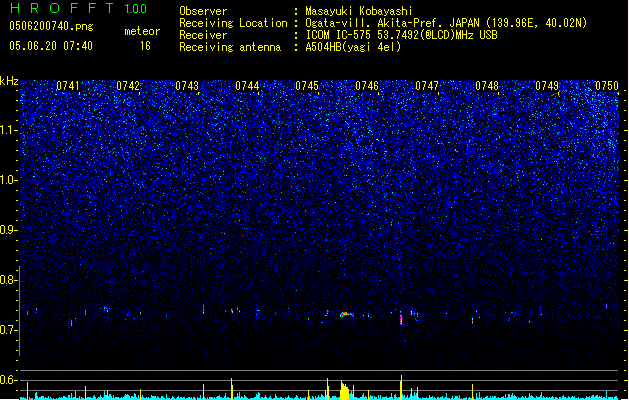Click the bright meteor echo after 0745
Image resolution: width=629 pixels, height=400 pixels.
[347, 315]
